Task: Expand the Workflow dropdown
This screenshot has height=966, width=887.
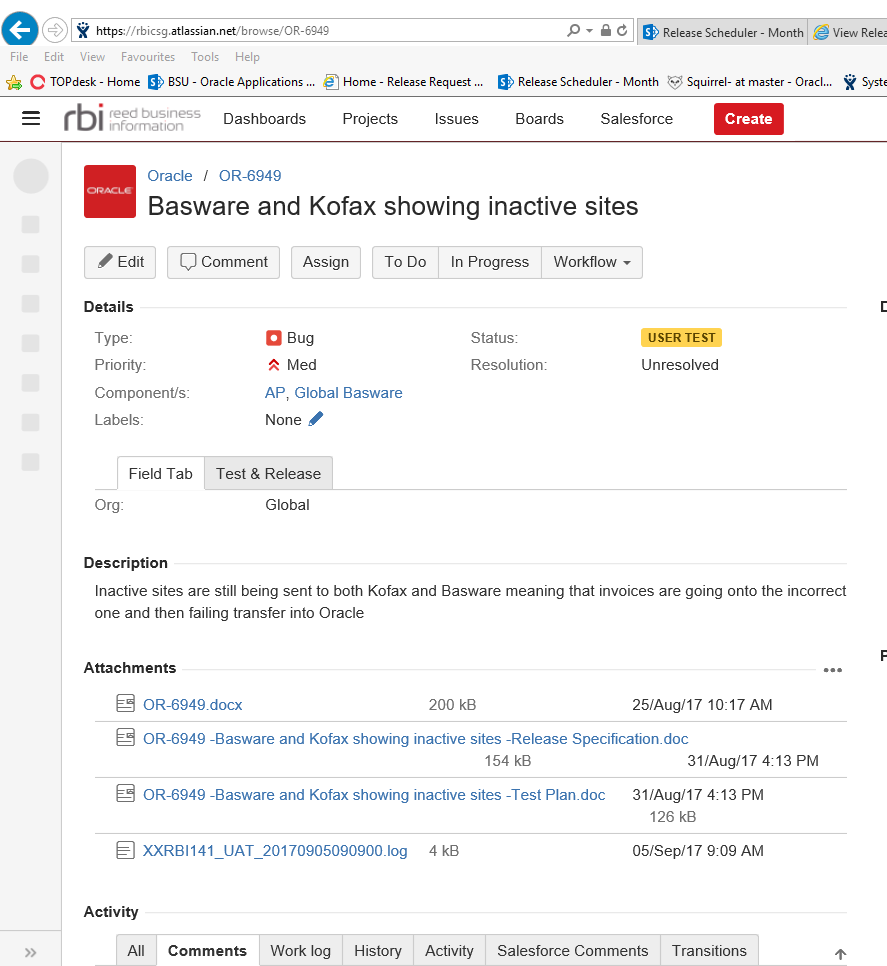Action: [x=592, y=262]
